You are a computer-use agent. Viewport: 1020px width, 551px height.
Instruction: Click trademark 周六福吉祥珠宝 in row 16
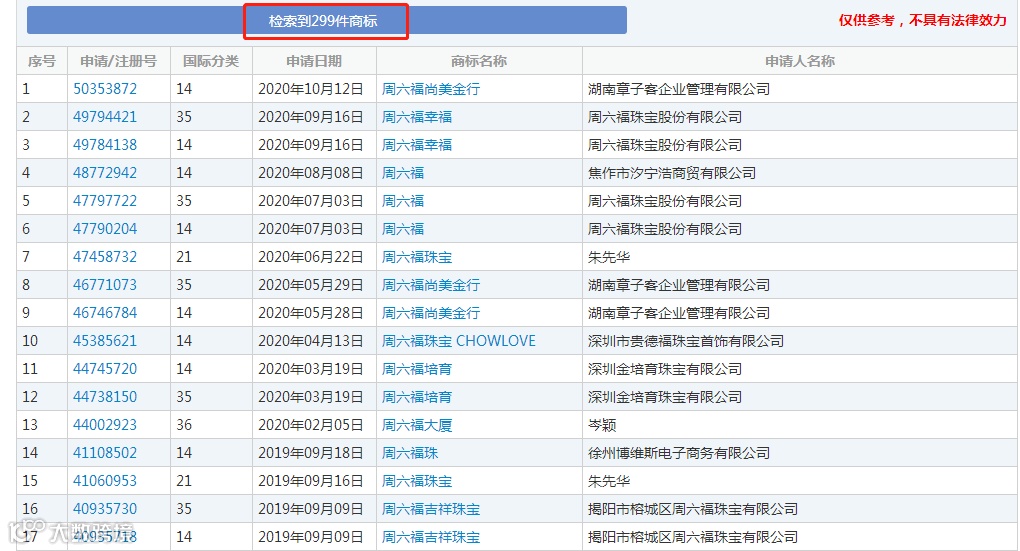point(431,508)
